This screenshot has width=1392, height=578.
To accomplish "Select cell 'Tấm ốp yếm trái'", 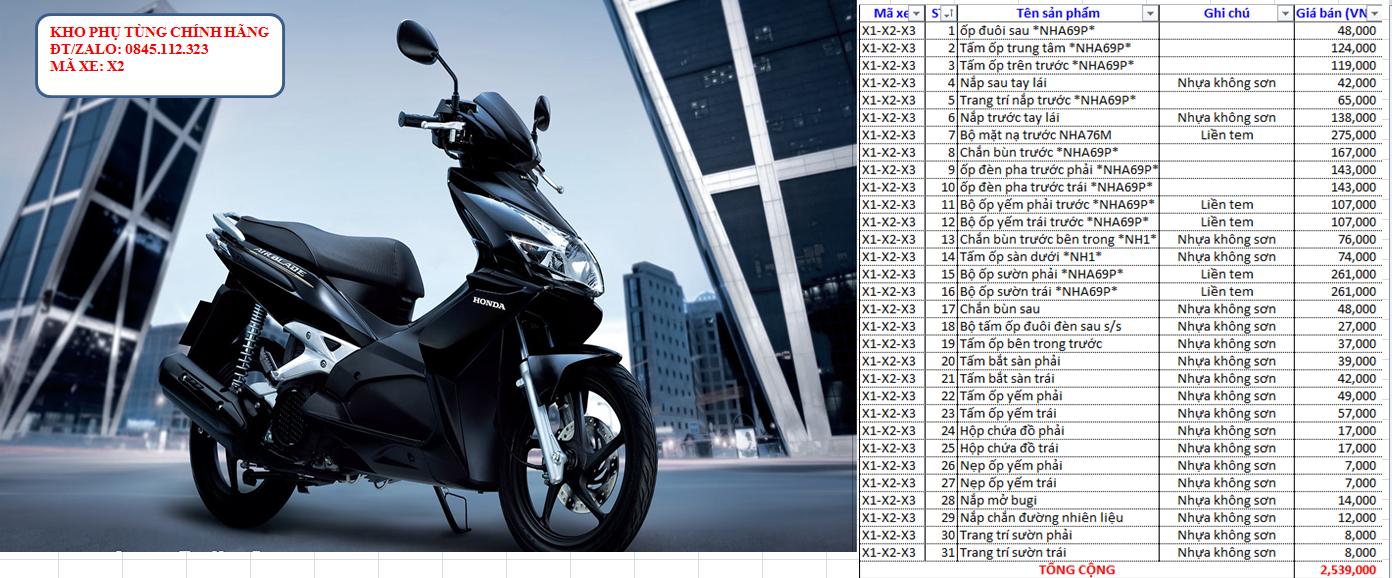I will click(1058, 413).
